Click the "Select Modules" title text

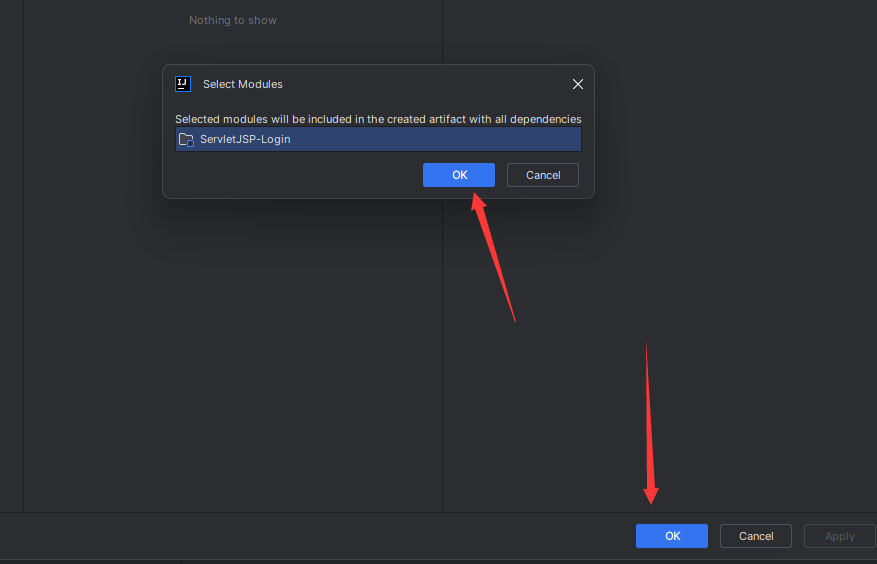tap(243, 84)
